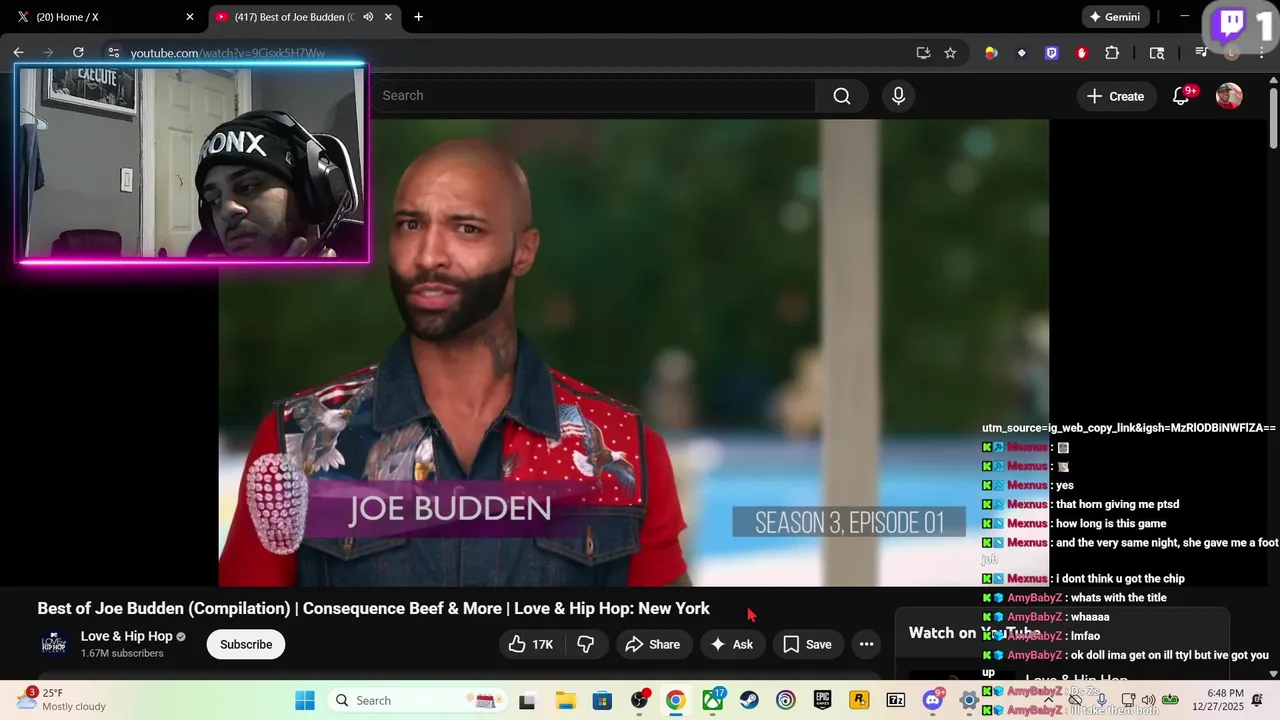Click the chat message 'whats with the title'
This screenshot has height=720, width=1280.
click(x=1118, y=598)
